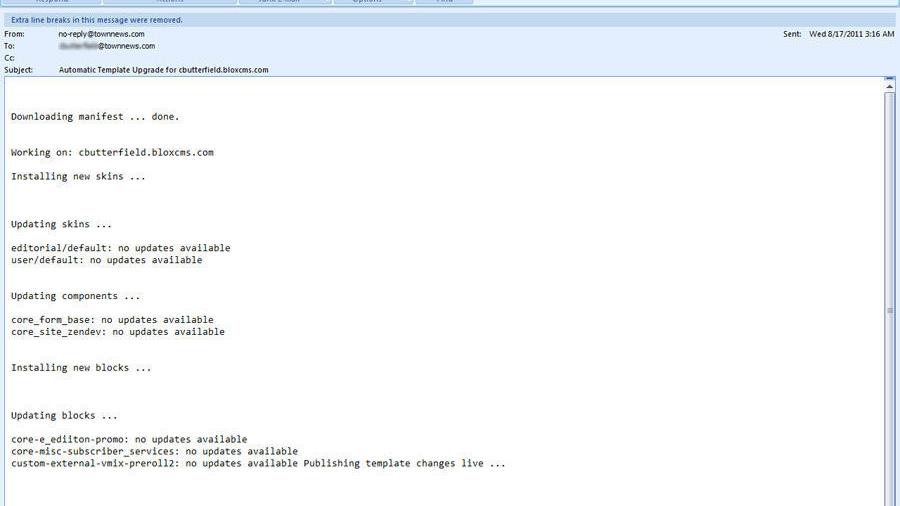Click the 'core_site_zendev' component line
The height and width of the screenshot is (506, 900).
pos(117,332)
